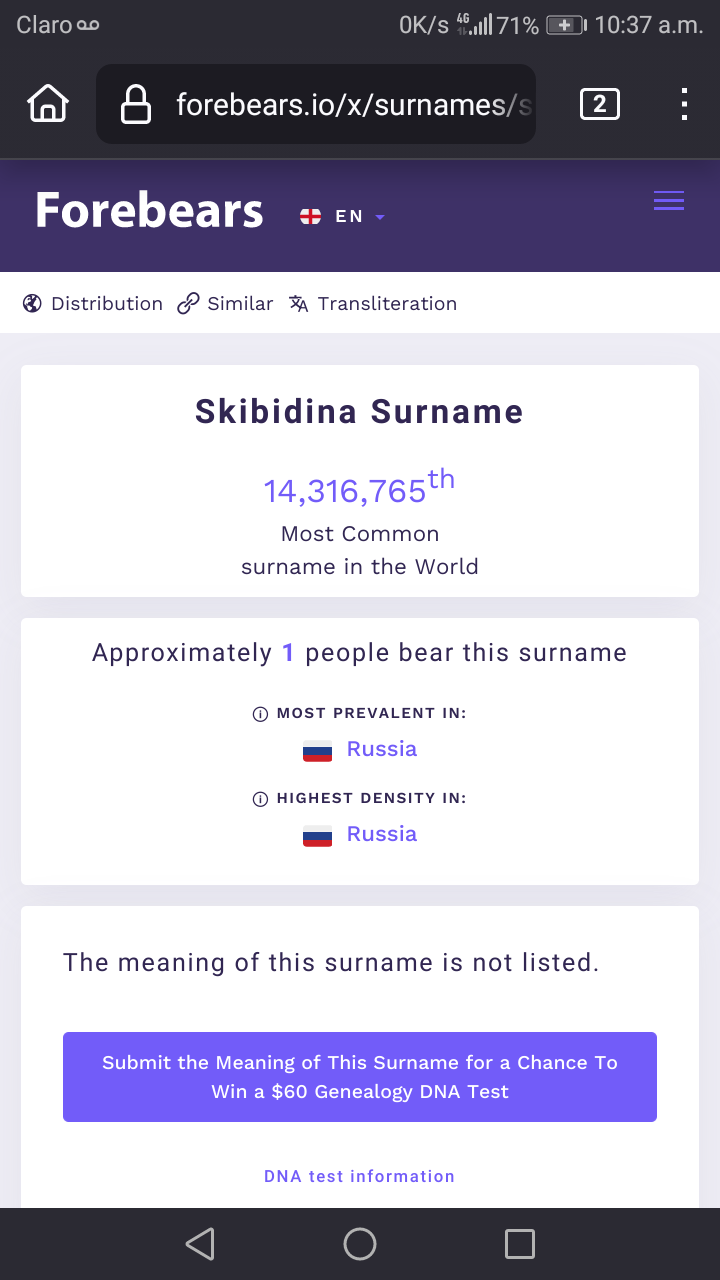Go to the Distribution section tab

tap(93, 304)
